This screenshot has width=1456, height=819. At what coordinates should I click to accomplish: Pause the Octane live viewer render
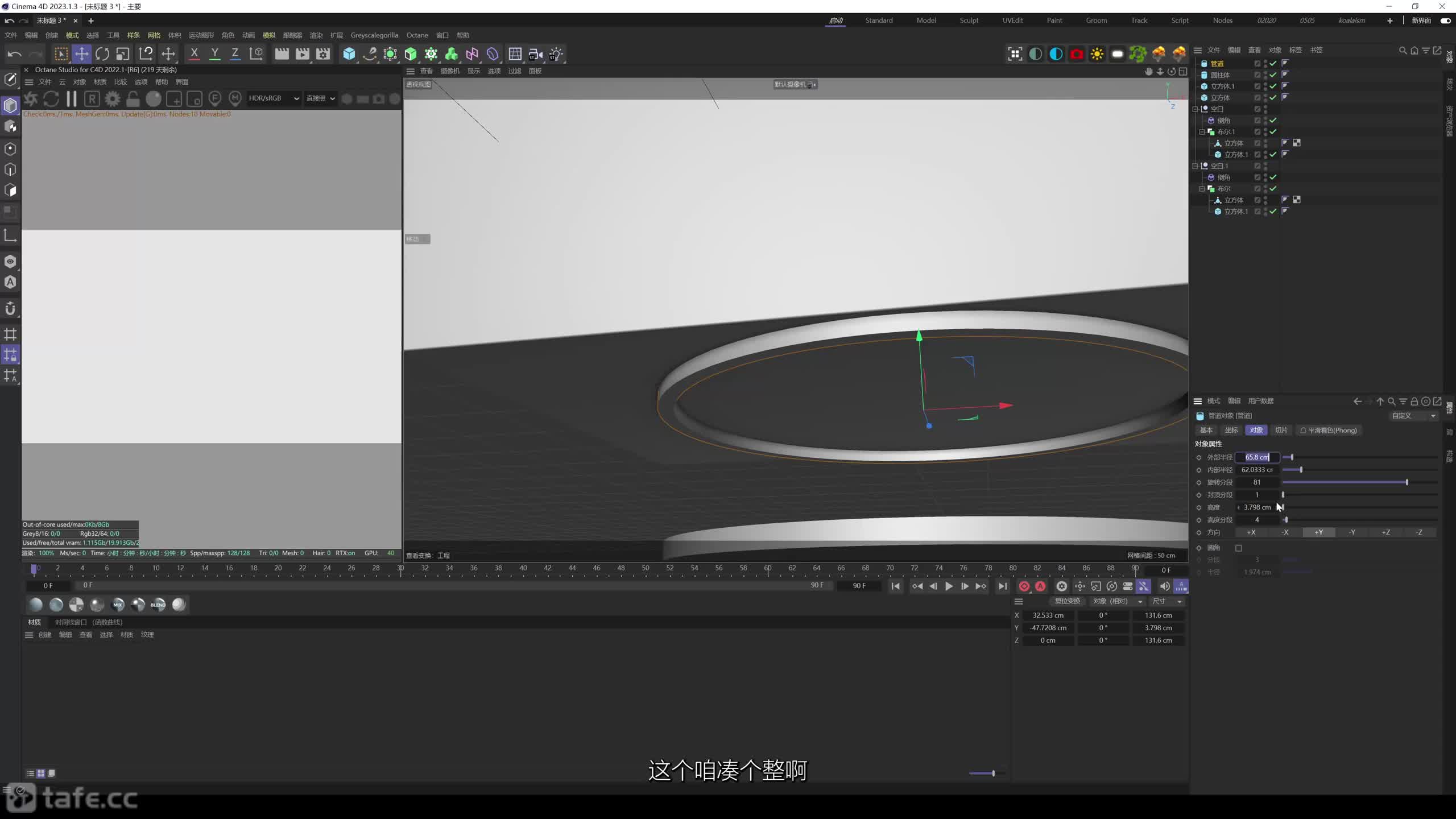[72, 99]
